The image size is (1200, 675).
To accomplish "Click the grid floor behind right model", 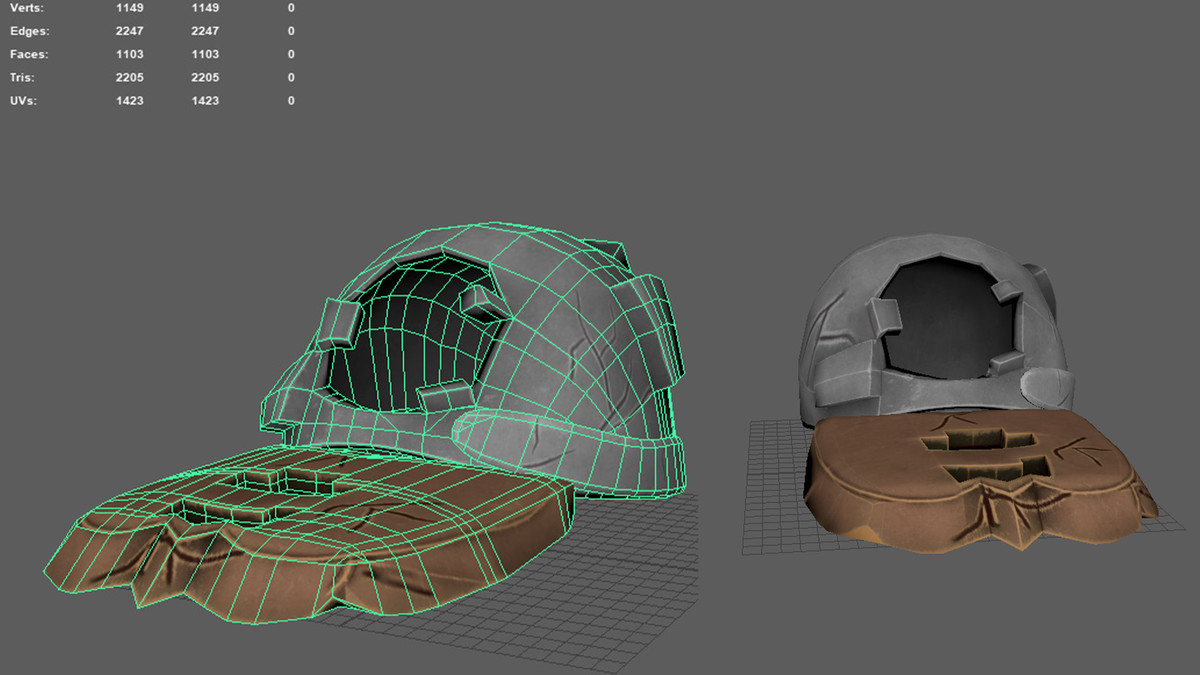I will point(775,480).
